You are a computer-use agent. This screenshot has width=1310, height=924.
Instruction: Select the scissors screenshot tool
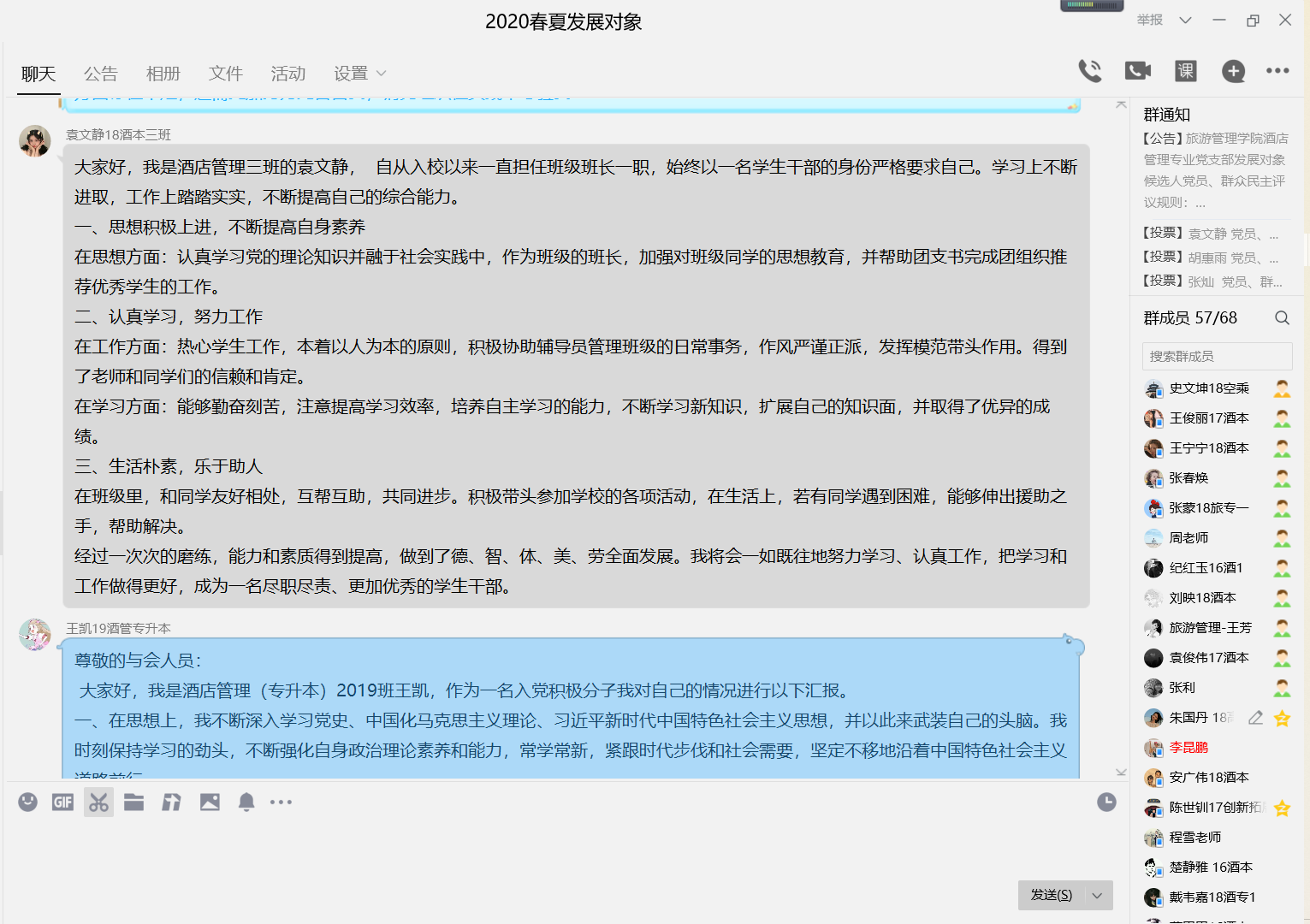pos(98,802)
